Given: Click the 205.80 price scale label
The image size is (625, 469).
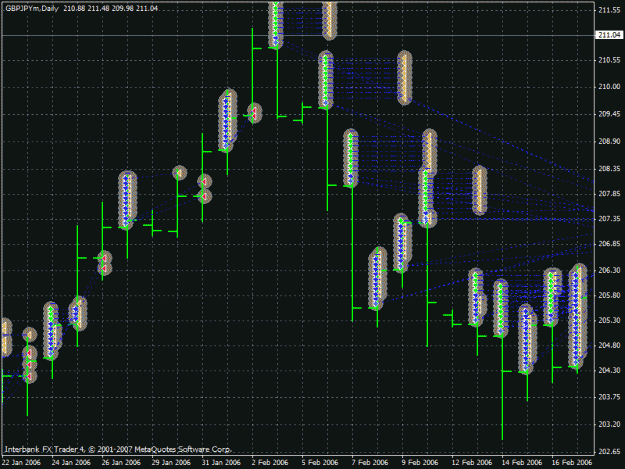Looking at the screenshot, I should (609, 295).
